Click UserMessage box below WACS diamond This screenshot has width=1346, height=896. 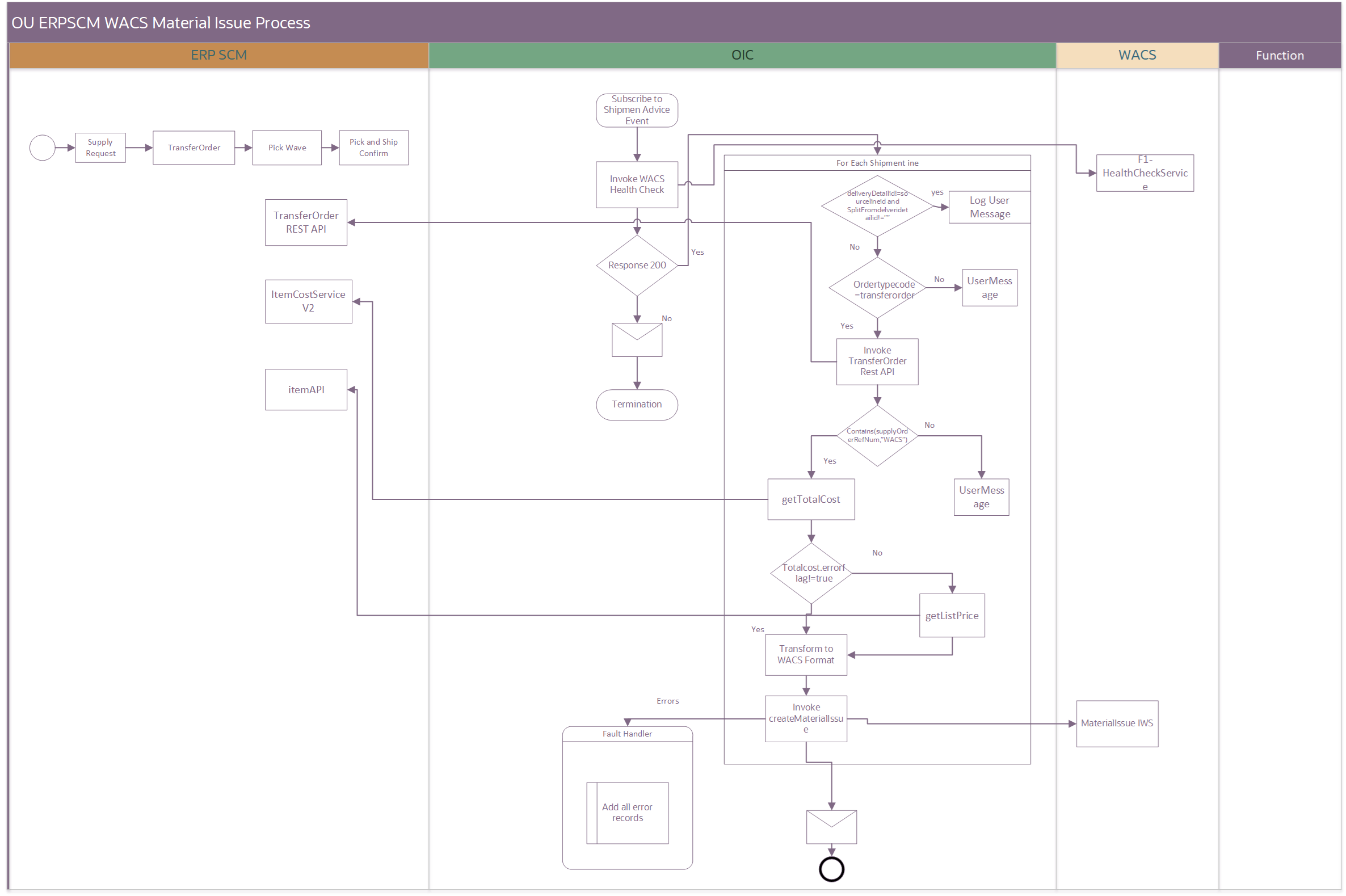[x=982, y=498]
